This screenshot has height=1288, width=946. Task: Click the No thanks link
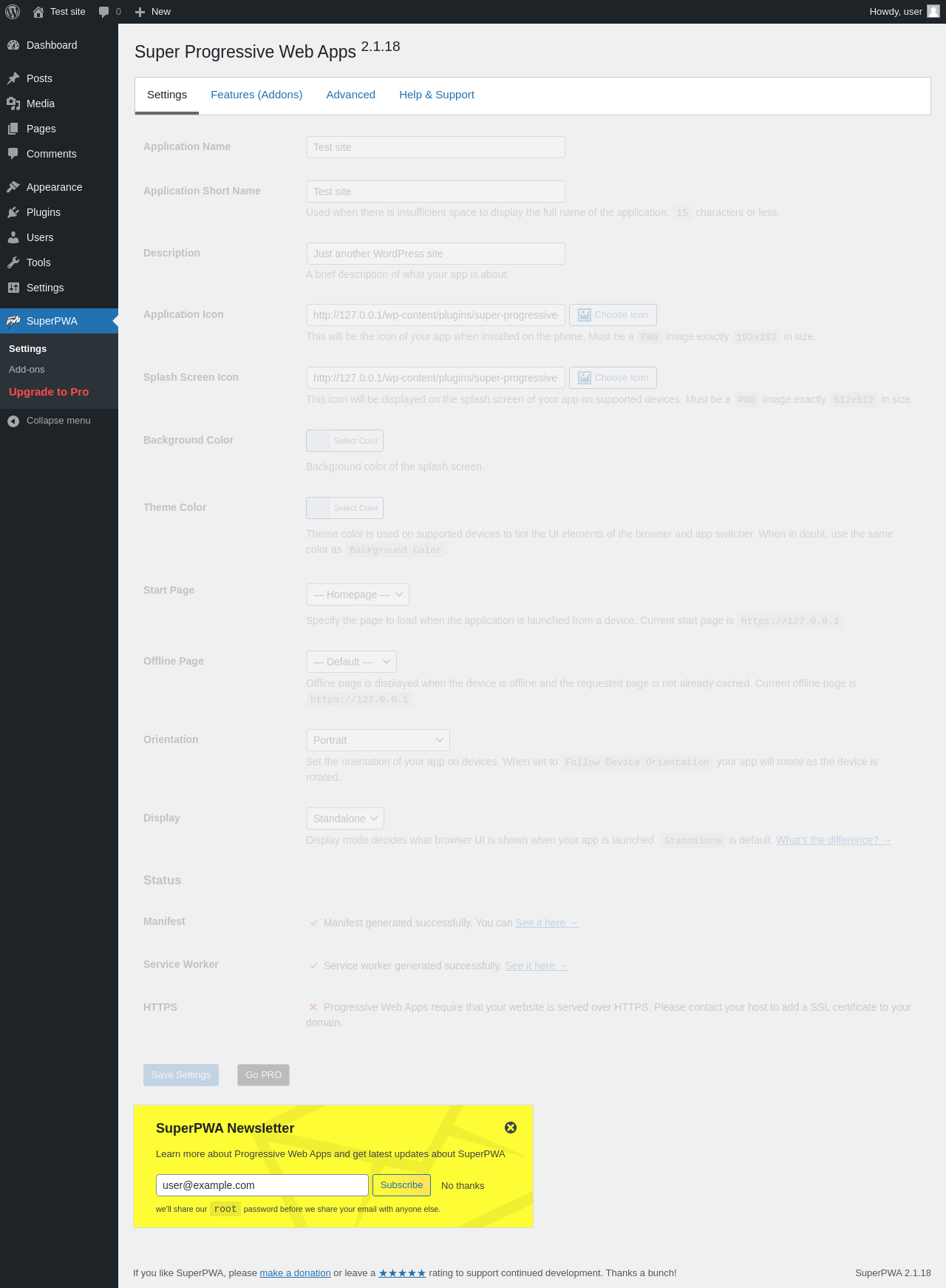coord(463,1186)
